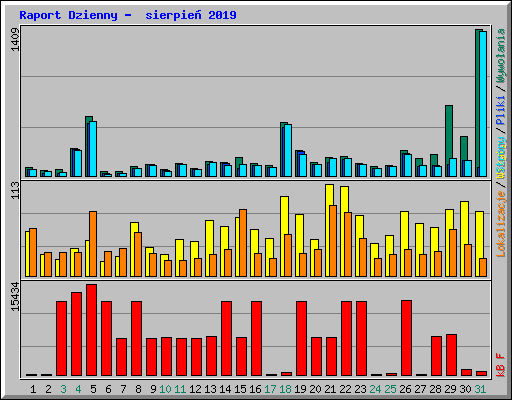The height and width of the screenshot is (400, 512).
Task: Select the yellow bar for day 30
Action: (x=464, y=239)
